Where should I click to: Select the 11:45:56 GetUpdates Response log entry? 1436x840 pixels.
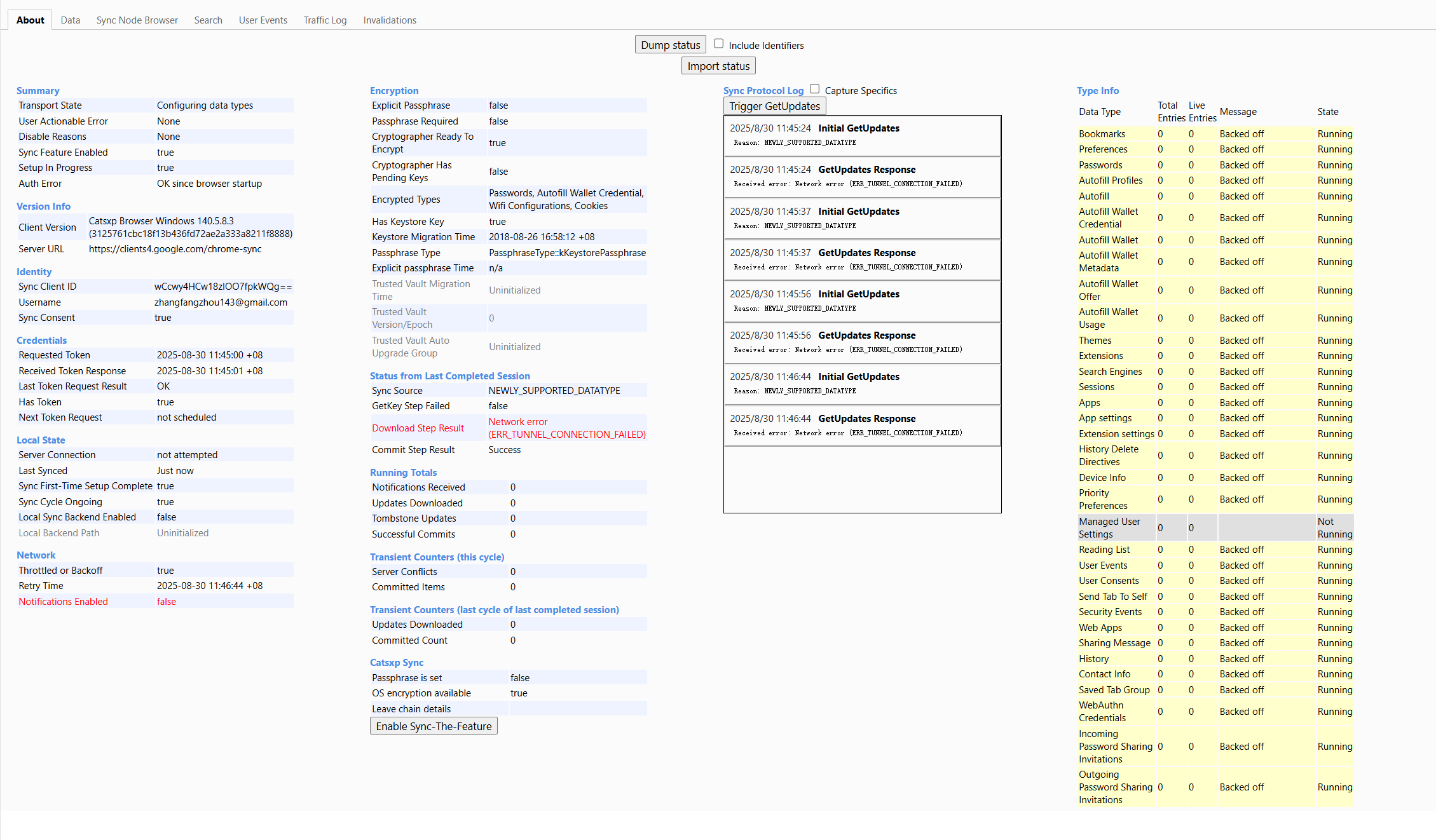[862, 343]
